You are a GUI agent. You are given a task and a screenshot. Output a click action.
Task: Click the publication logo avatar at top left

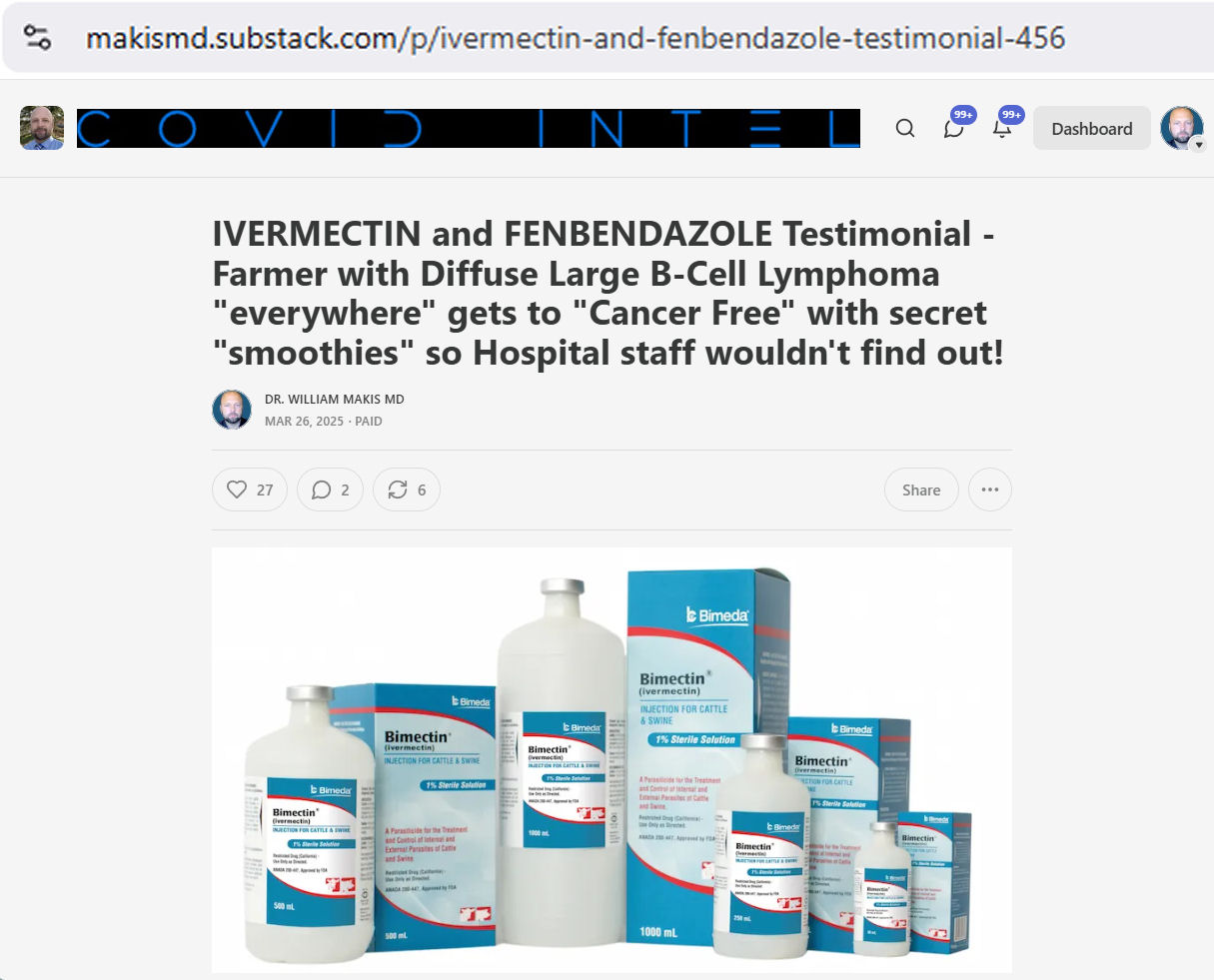click(x=42, y=128)
